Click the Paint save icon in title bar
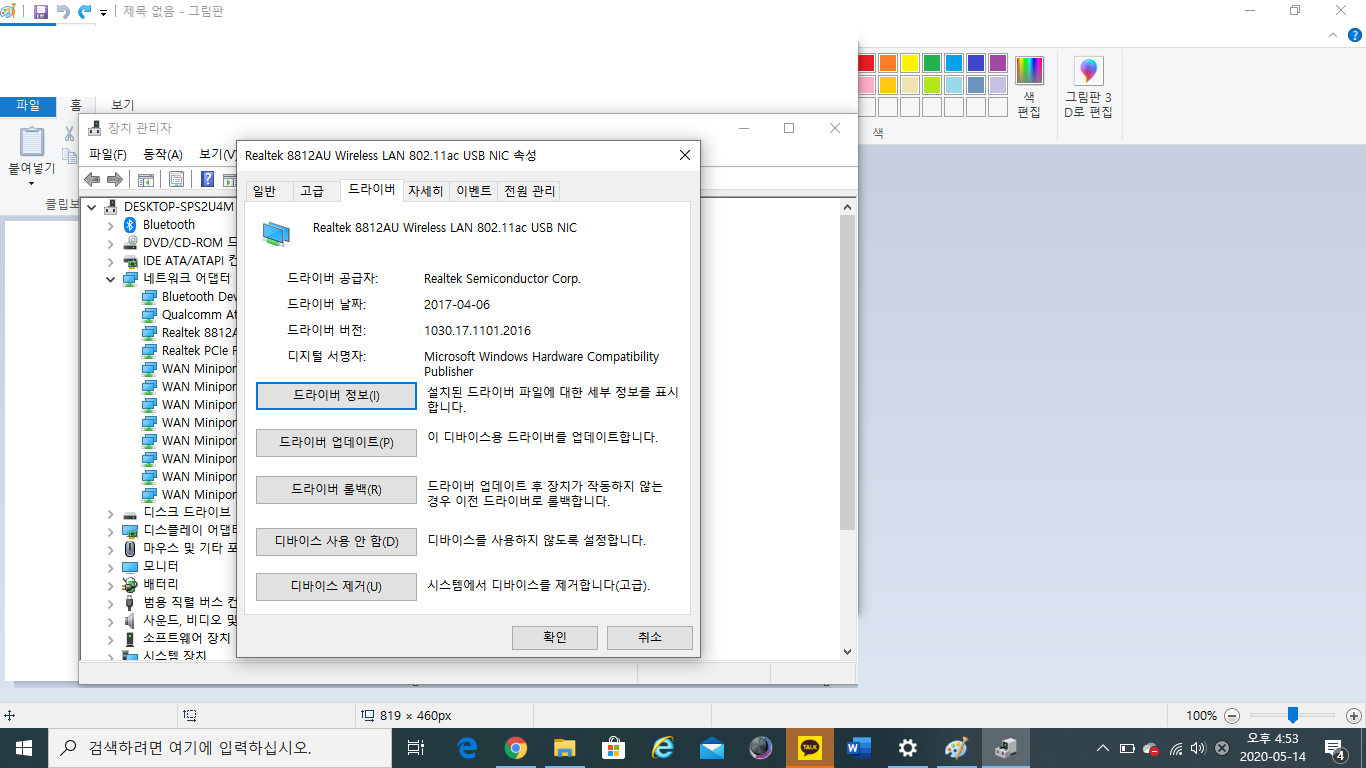 41,12
